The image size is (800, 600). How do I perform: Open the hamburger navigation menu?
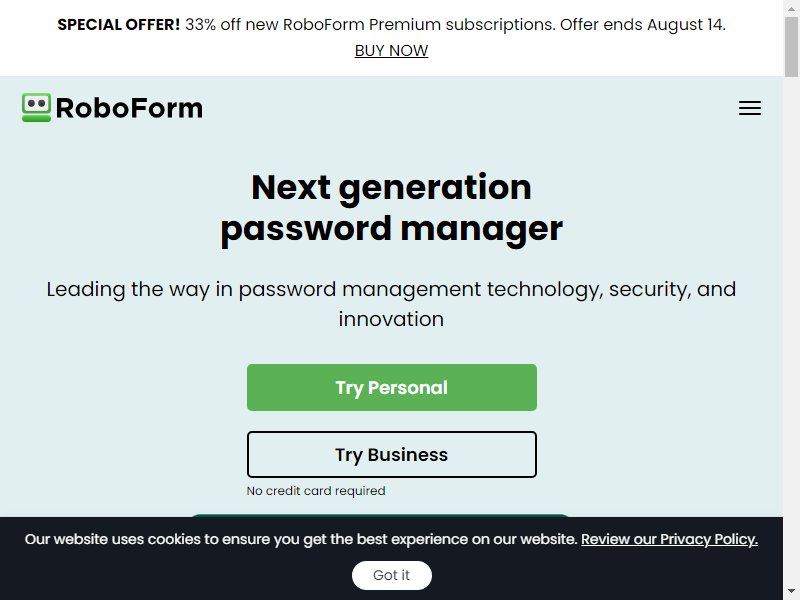(749, 108)
